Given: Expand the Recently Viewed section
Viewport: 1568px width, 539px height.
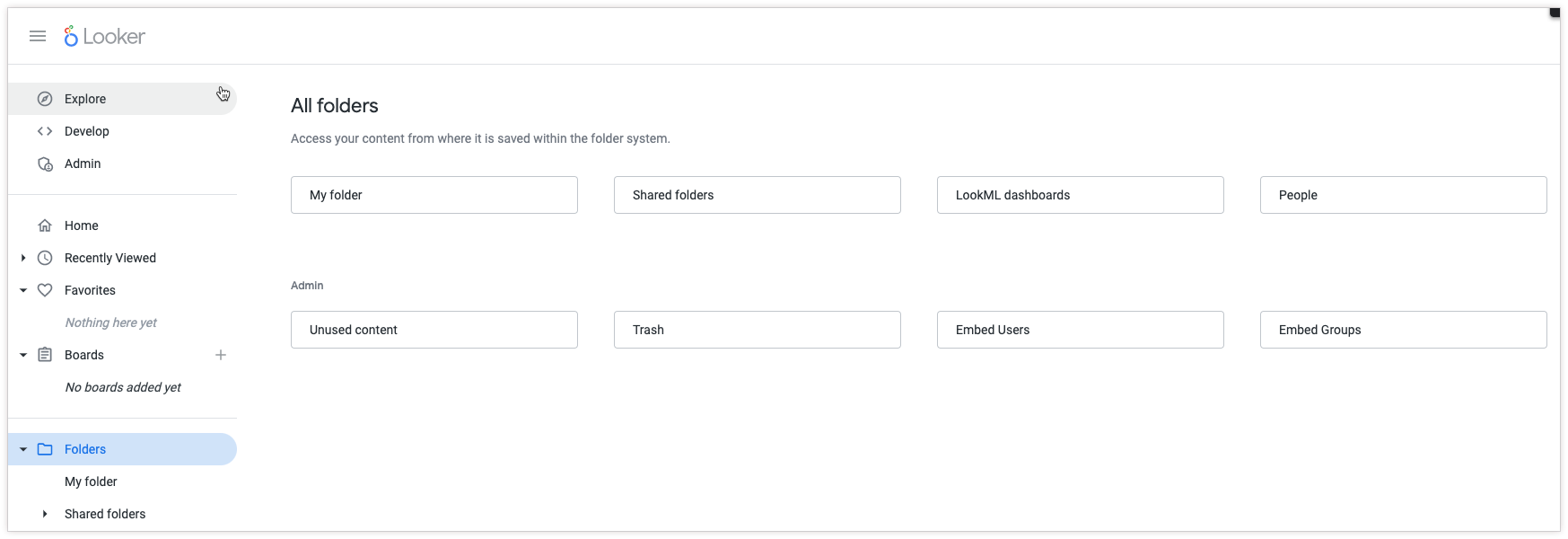Looking at the screenshot, I should [x=23, y=258].
